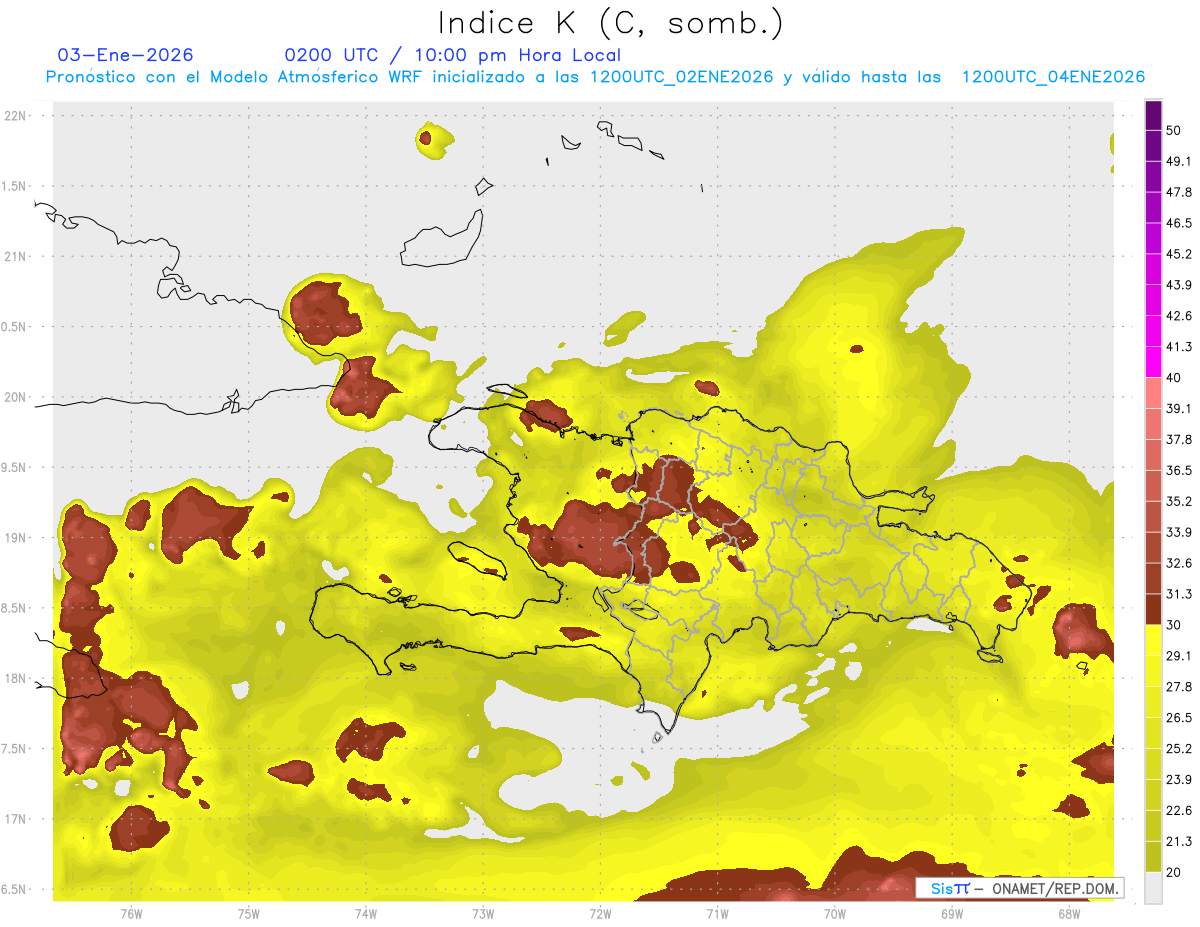This screenshot has width=1200, height=927.
Task: Pick the olive legend band between 20 and 21.3
Action: (1153, 857)
